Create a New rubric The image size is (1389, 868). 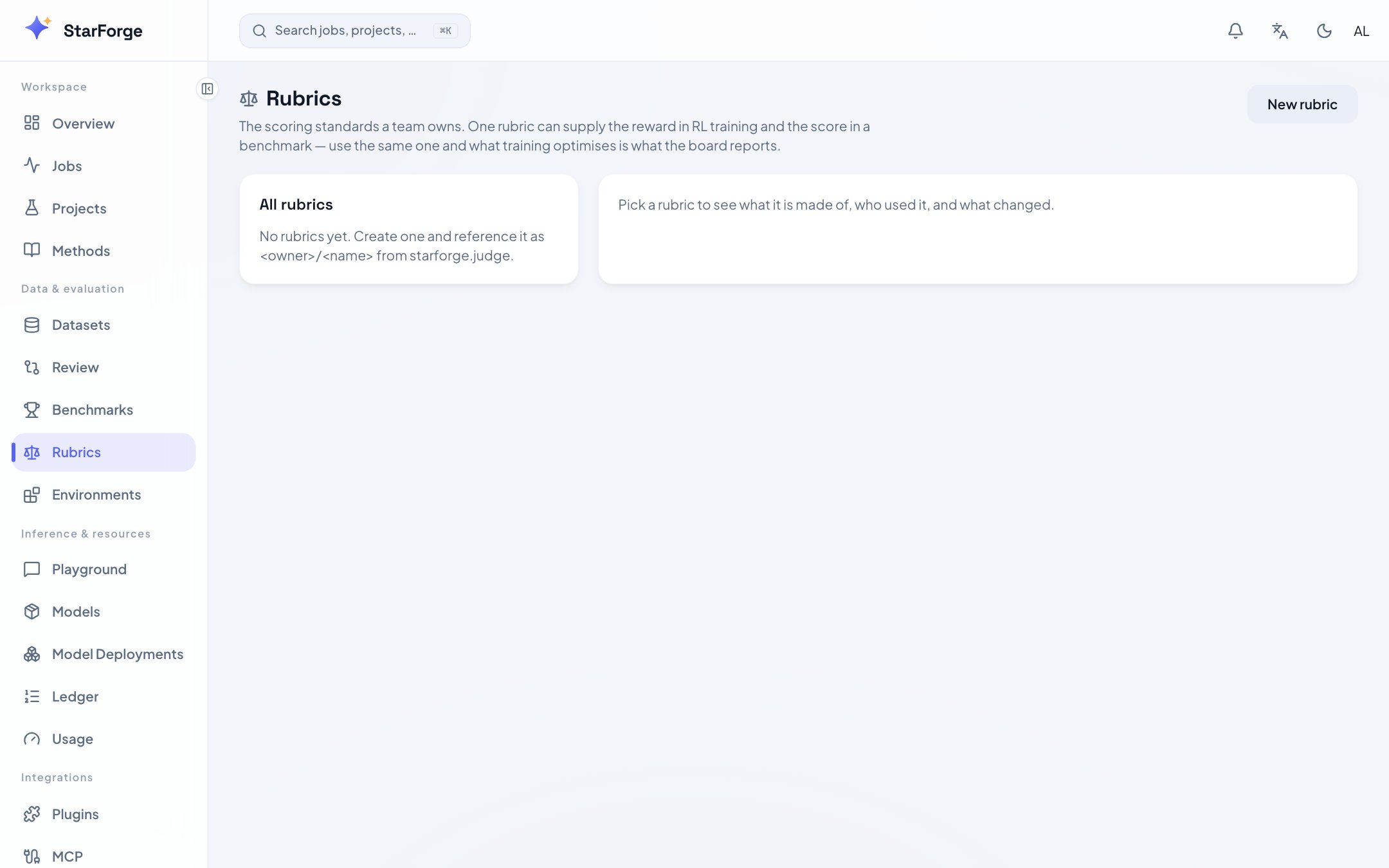pyautogui.click(x=1302, y=104)
